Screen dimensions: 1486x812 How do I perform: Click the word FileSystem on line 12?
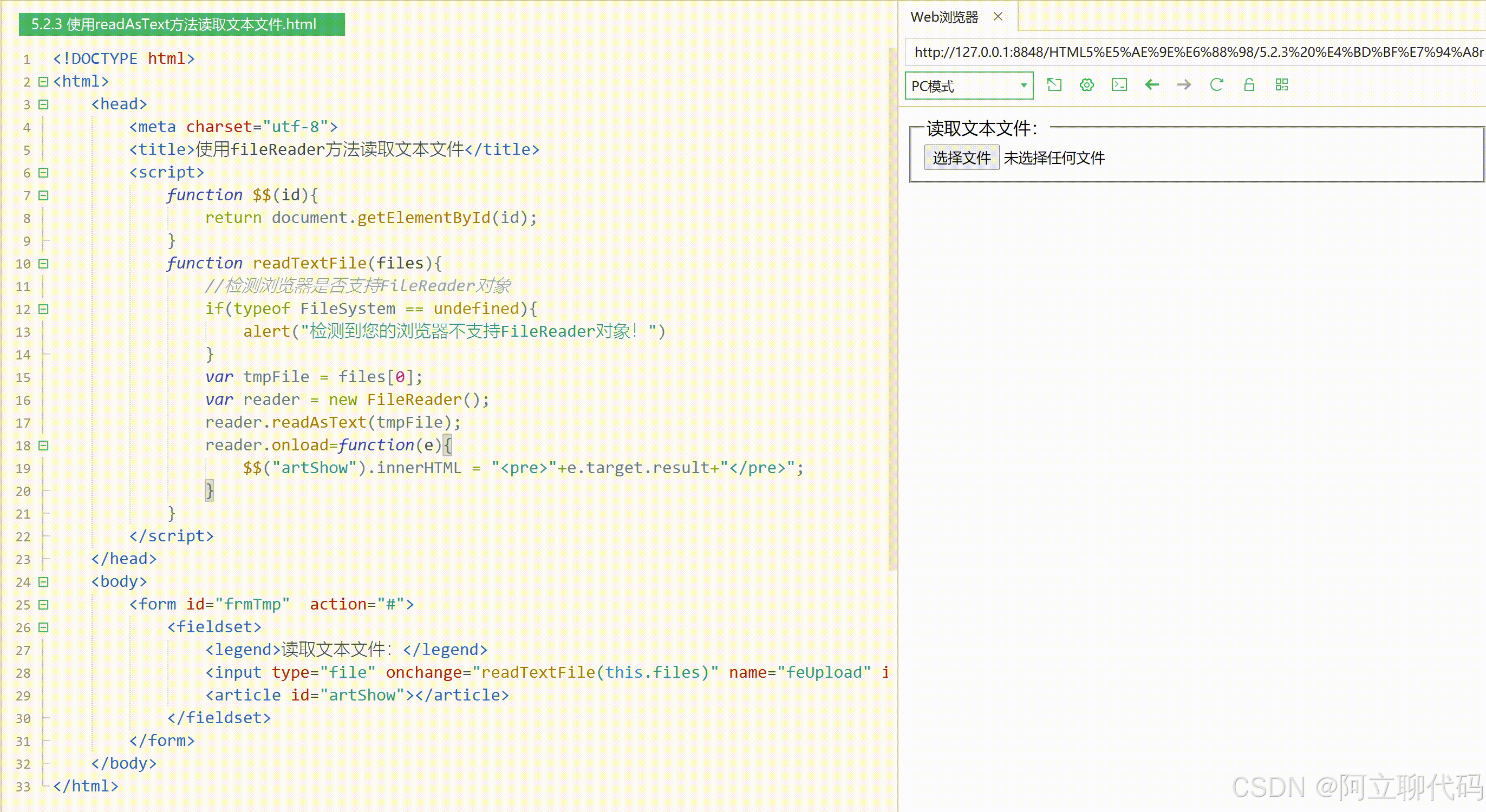pyautogui.click(x=348, y=309)
